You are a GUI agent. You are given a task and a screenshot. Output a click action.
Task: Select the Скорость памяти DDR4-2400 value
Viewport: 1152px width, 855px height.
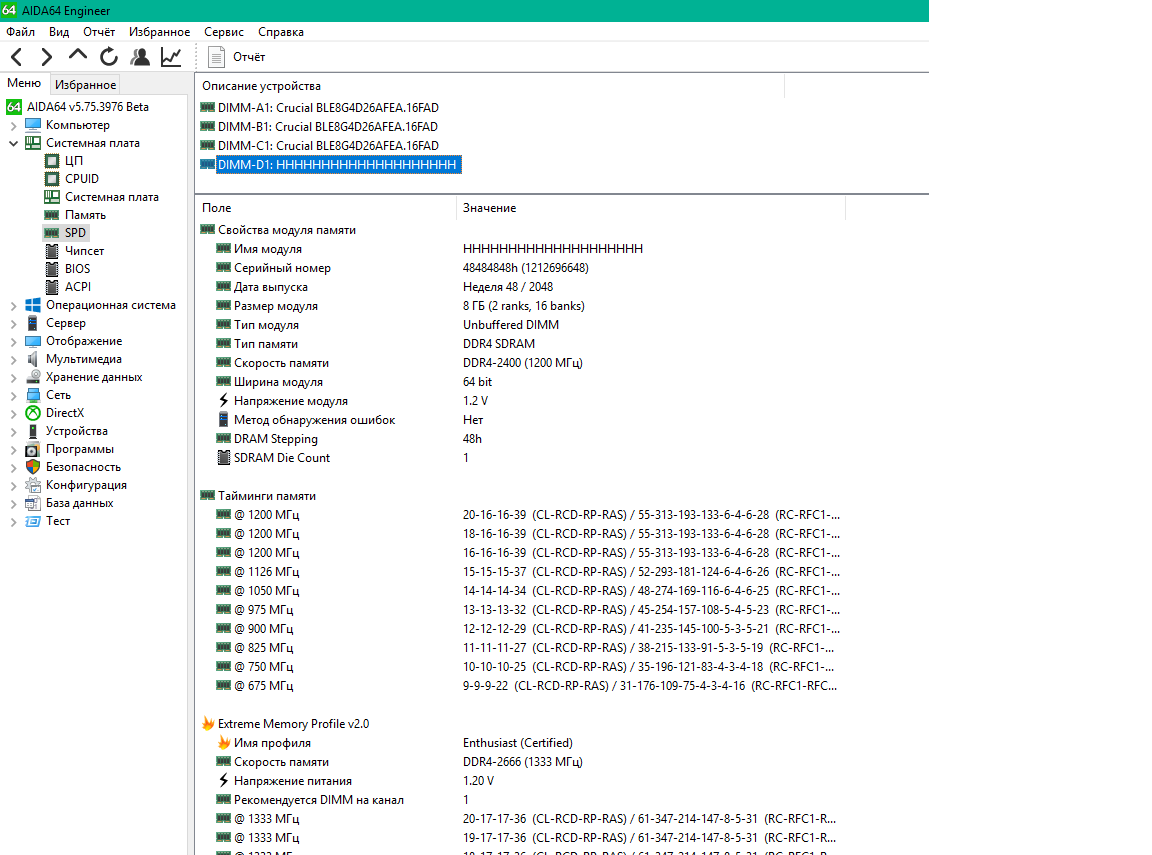[x=522, y=363]
